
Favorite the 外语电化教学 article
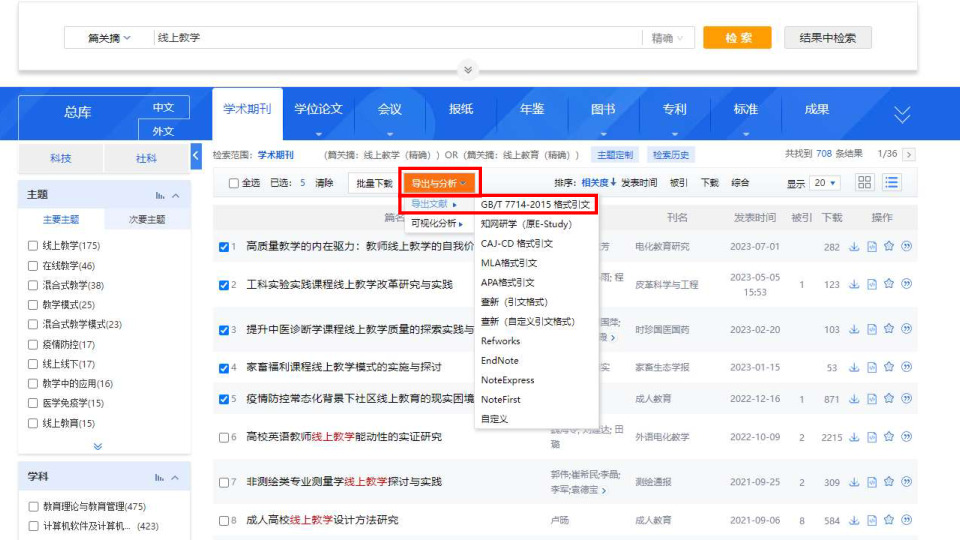pyautogui.click(x=889, y=437)
